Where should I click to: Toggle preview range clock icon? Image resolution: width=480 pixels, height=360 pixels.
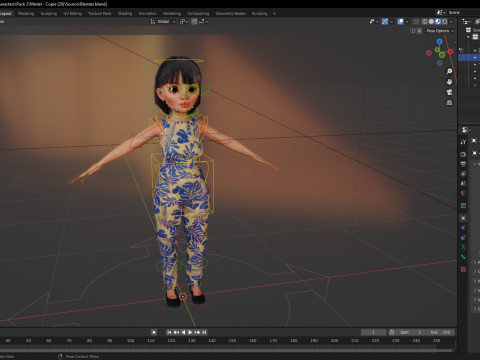(392, 332)
